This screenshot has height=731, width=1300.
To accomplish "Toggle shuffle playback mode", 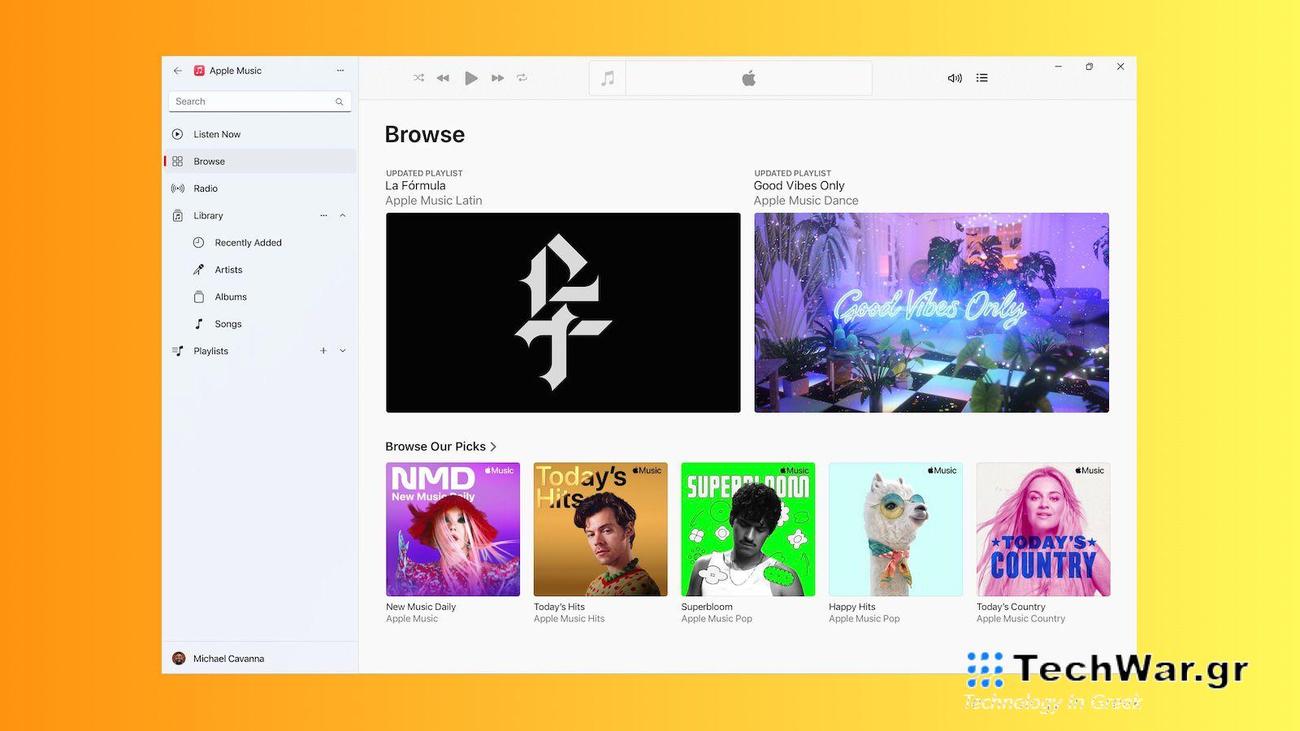I will [418, 77].
